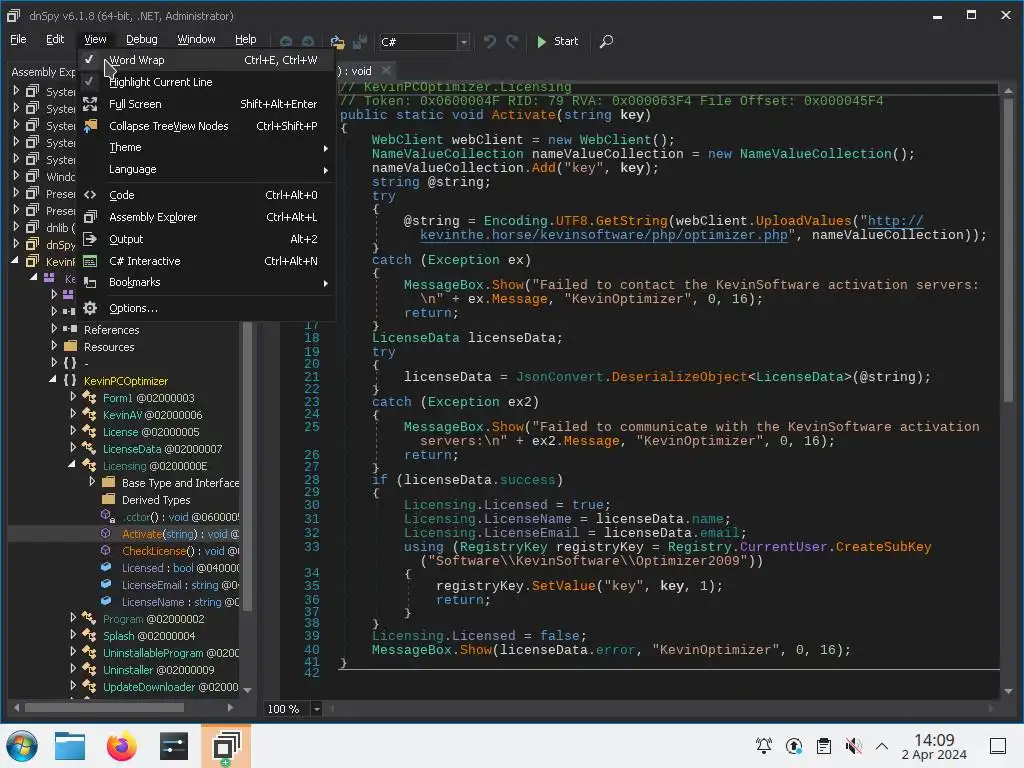Click the Start debugging button
This screenshot has width=1024, height=768.
coord(557,42)
